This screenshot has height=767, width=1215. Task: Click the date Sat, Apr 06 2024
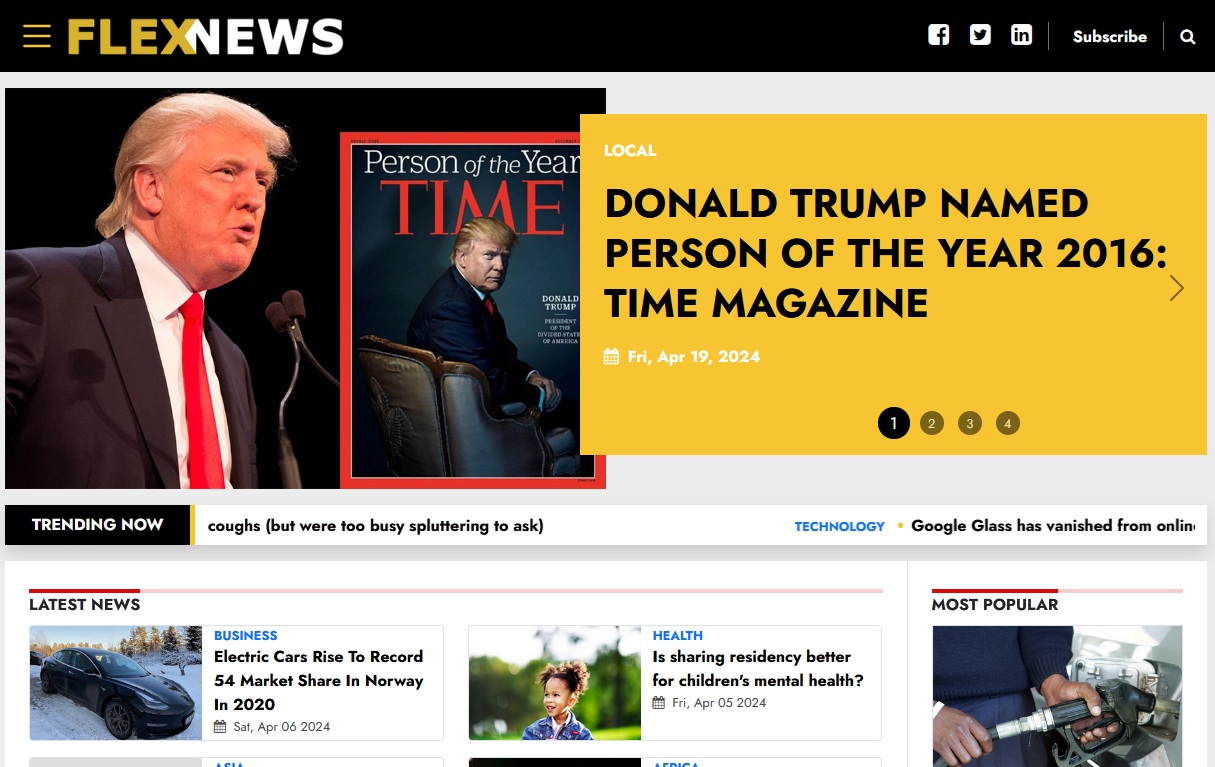(282, 727)
